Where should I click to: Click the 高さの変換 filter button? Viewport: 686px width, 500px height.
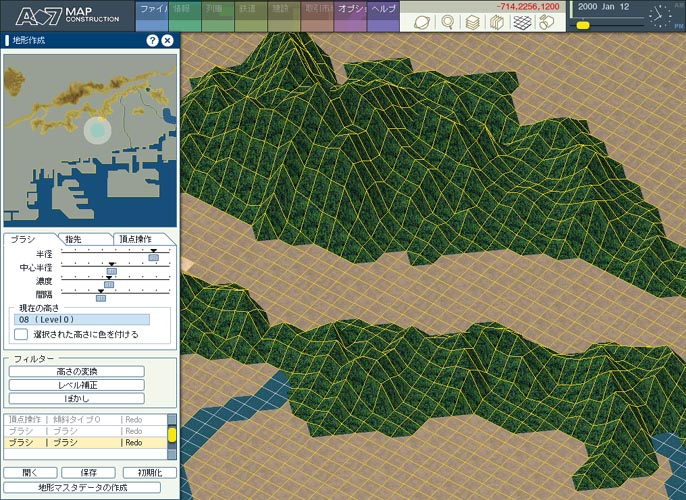point(76,371)
